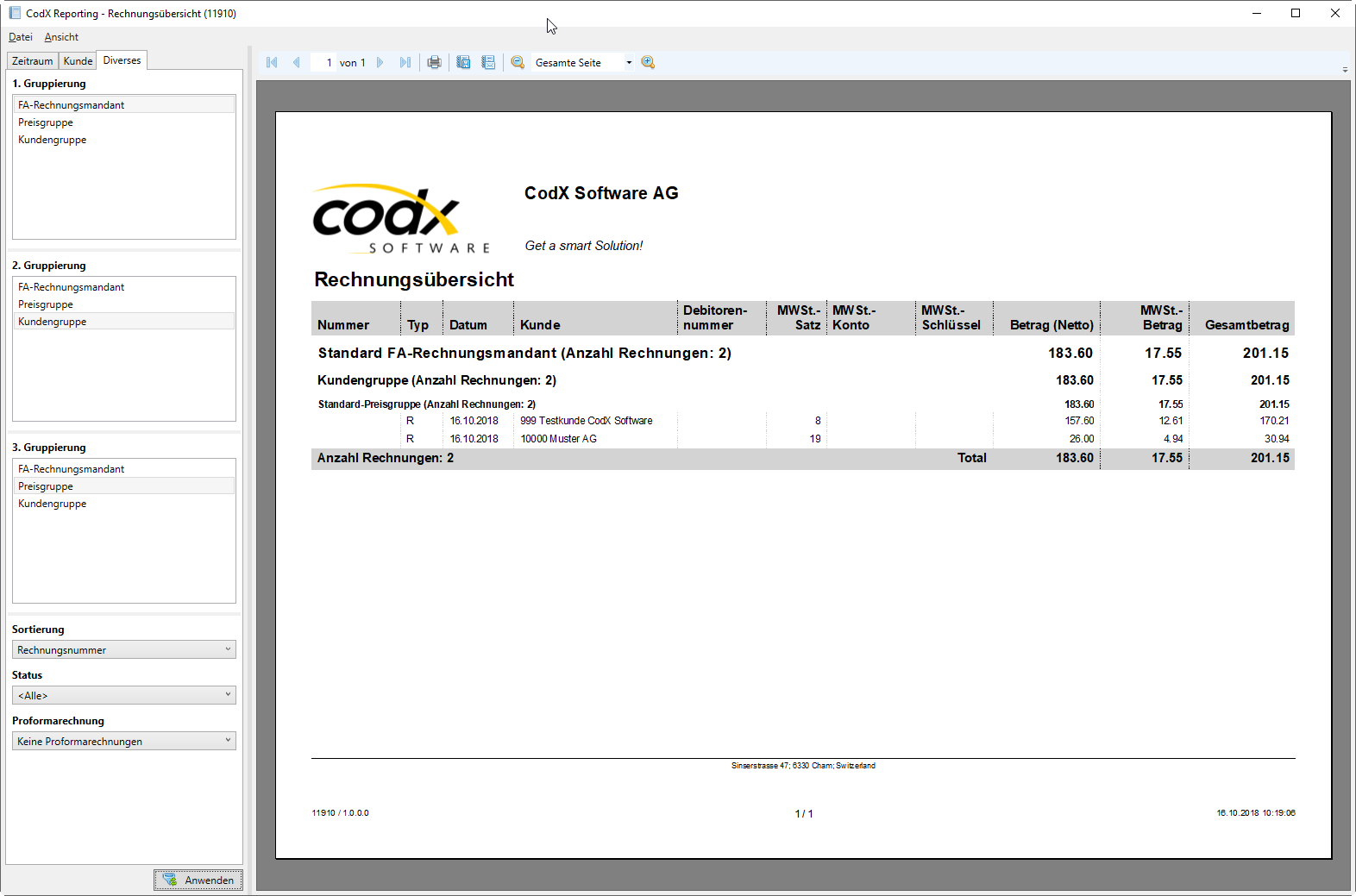The height and width of the screenshot is (896, 1356).
Task: Jump to last page of report
Action: [x=405, y=62]
